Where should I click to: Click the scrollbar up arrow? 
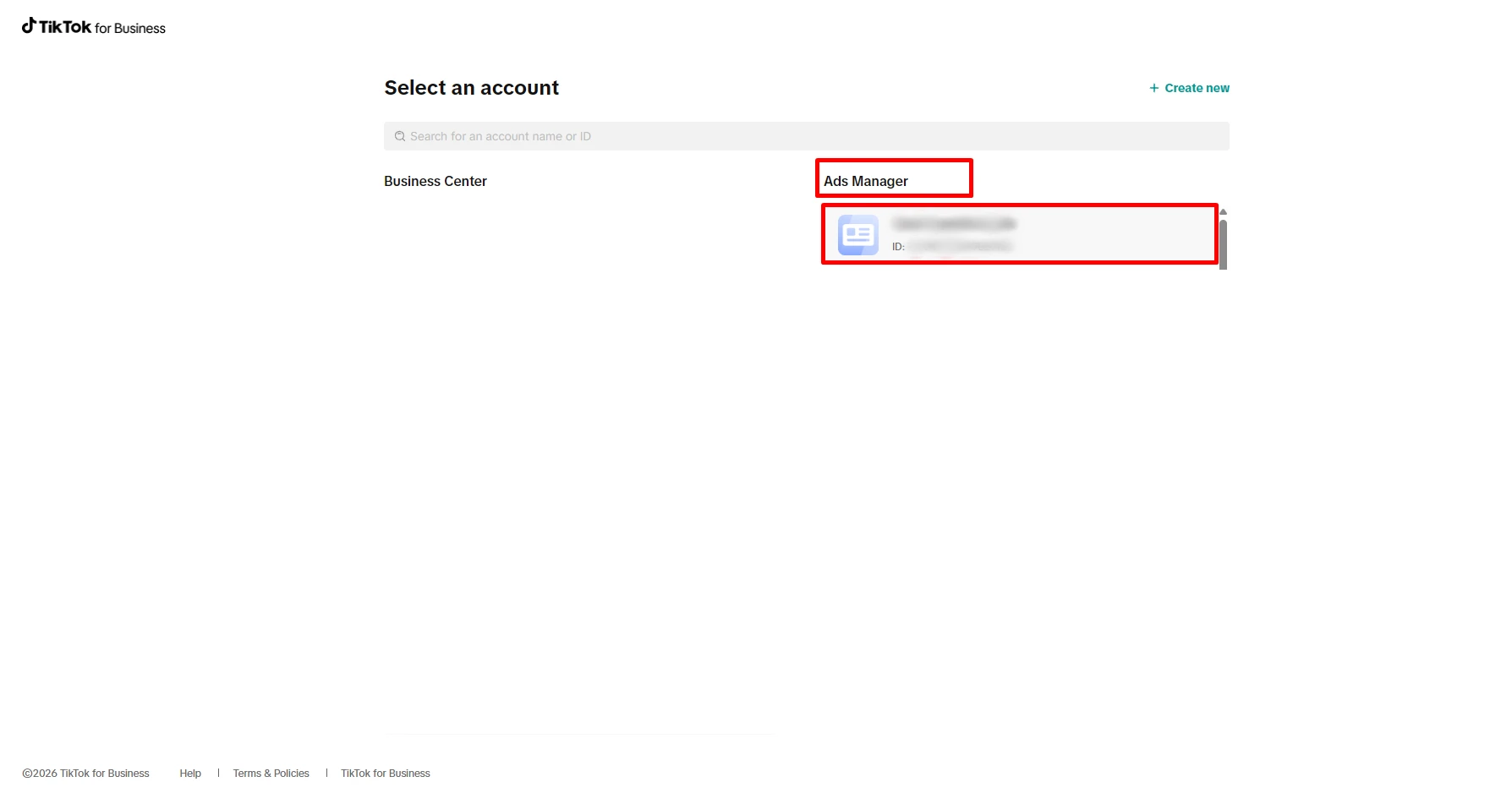point(1223,212)
